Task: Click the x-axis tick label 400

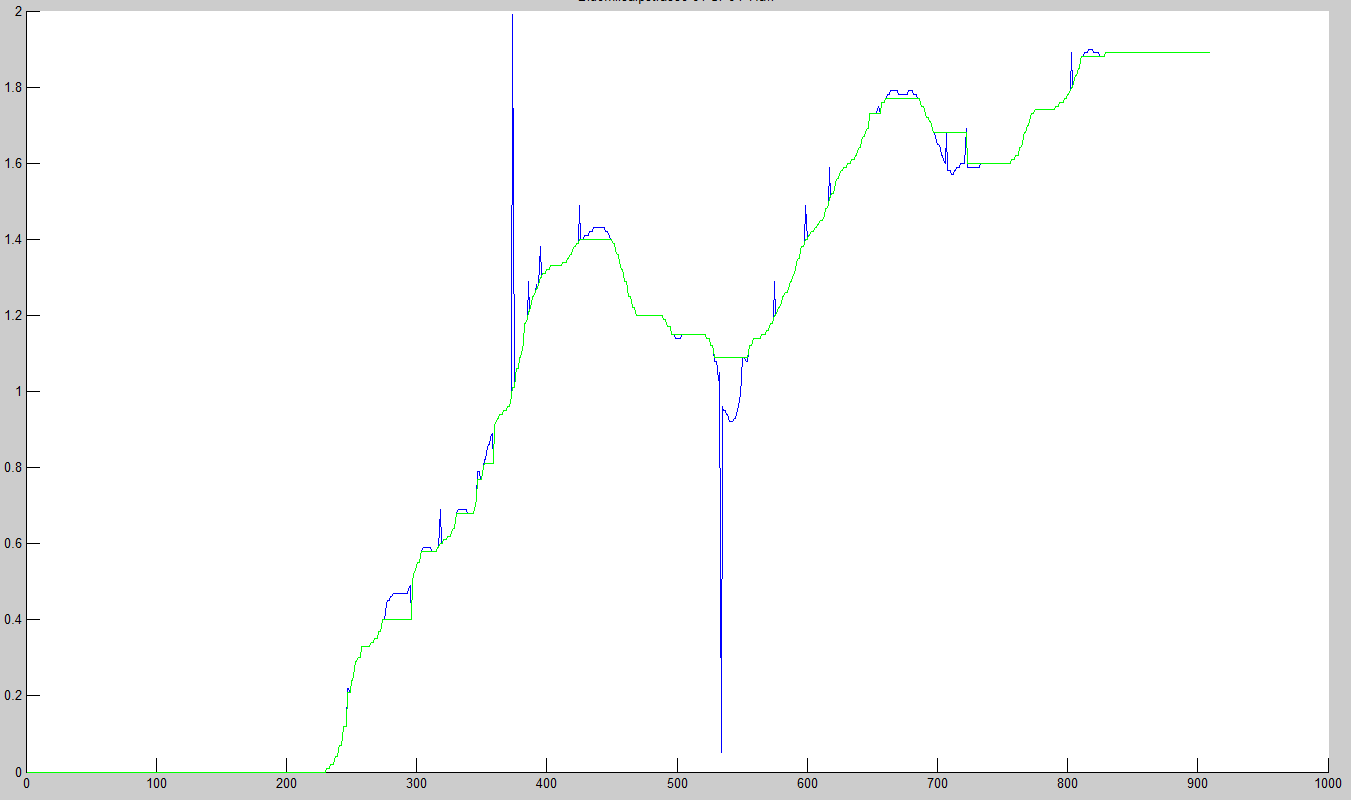Action: 547,785
